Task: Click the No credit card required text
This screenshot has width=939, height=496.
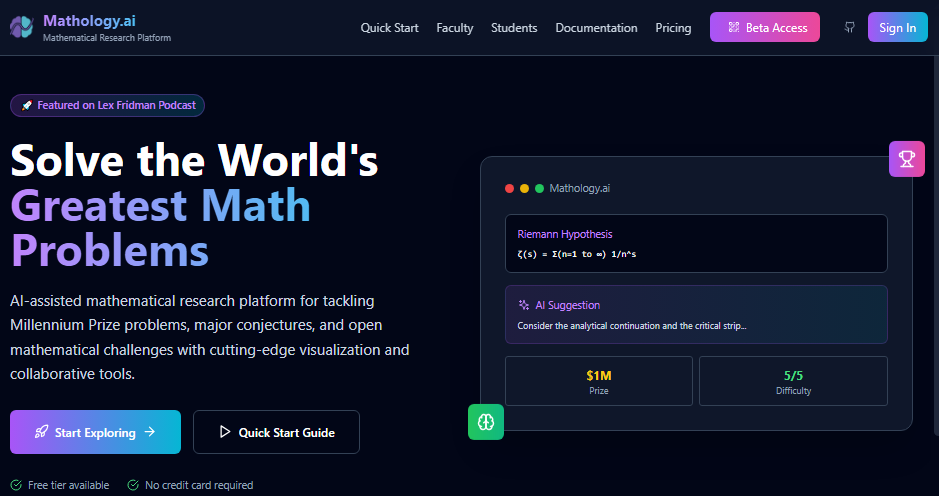Action: (x=199, y=485)
